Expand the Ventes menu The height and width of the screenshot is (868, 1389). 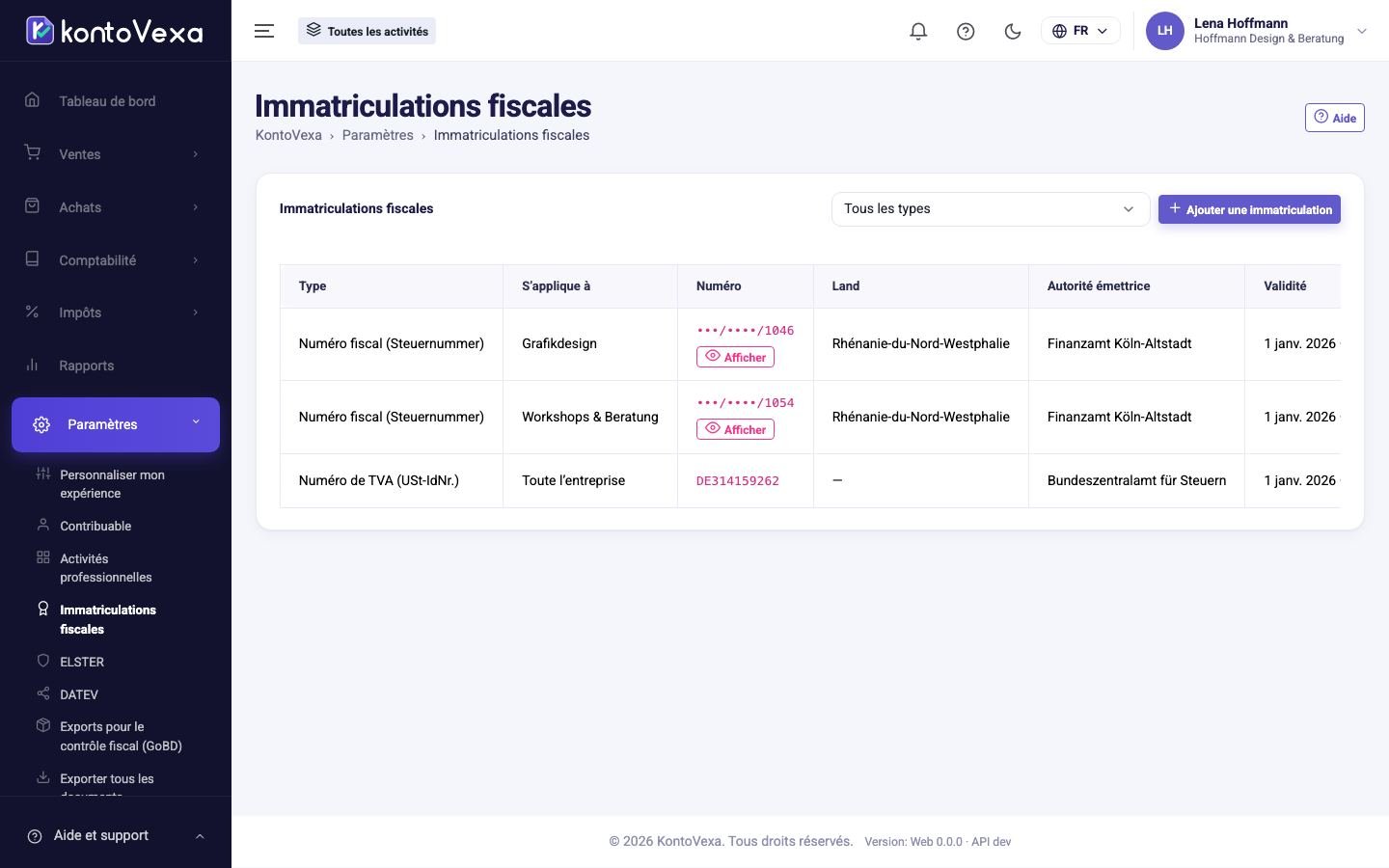coord(115,154)
